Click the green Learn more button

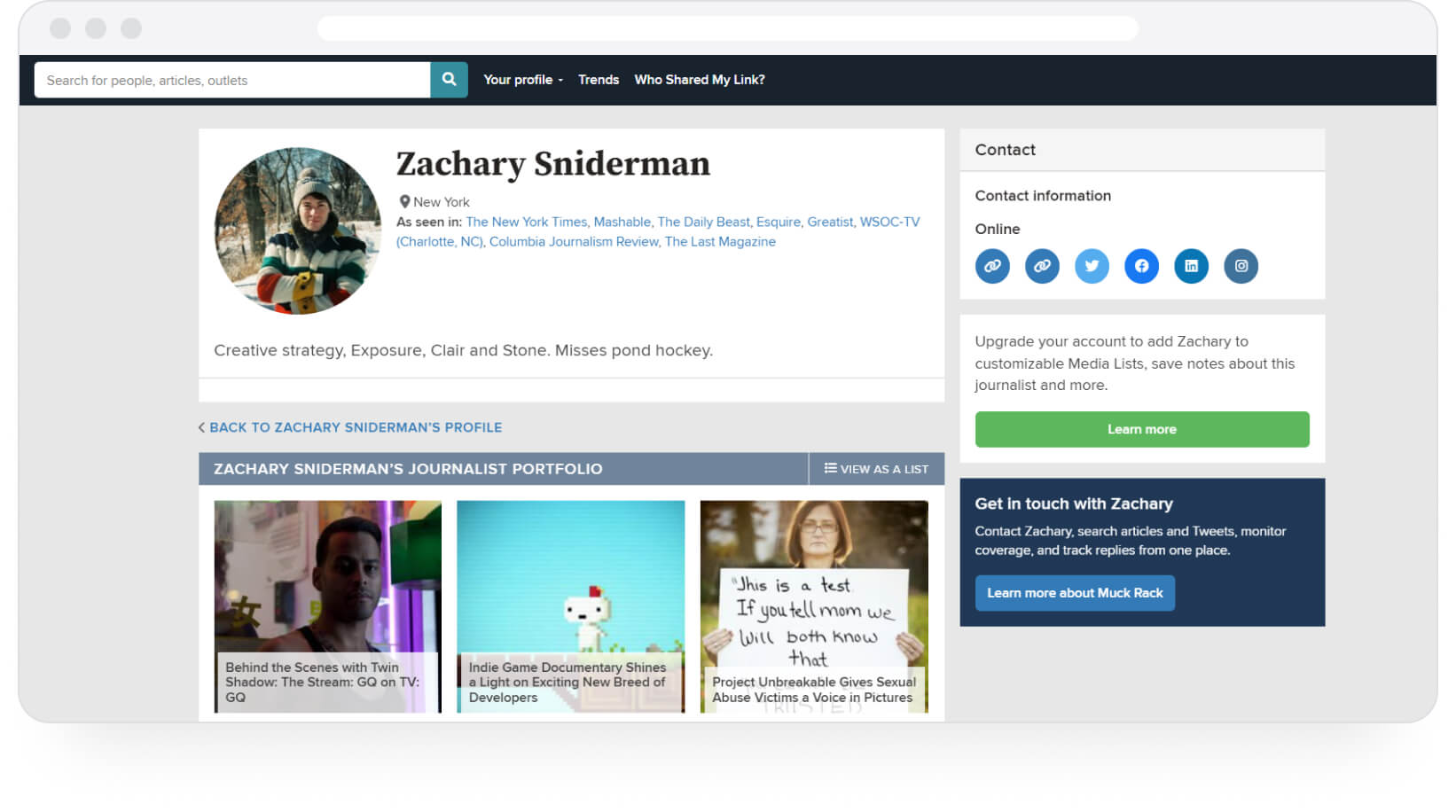coord(1142,429)
